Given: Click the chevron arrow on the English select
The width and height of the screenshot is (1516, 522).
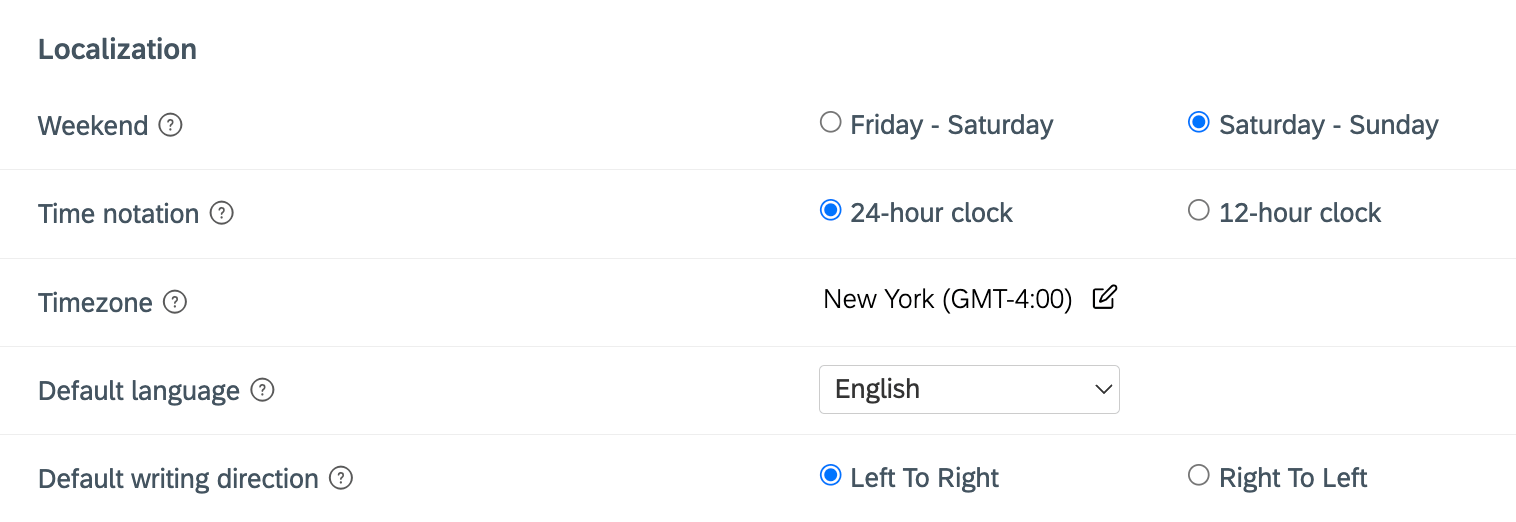Looking at the screenshot, I should [x=1104, y=390].
